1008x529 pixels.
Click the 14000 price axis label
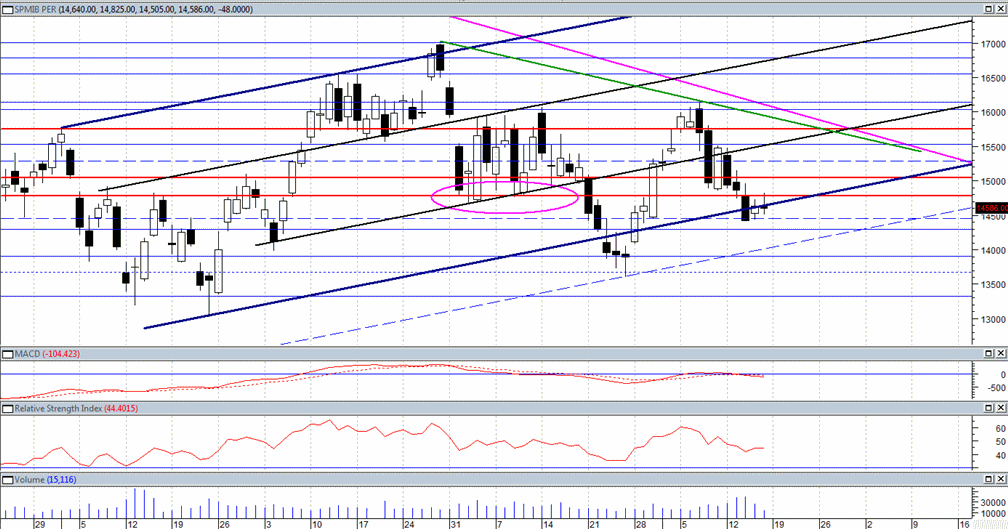point(994,251)
